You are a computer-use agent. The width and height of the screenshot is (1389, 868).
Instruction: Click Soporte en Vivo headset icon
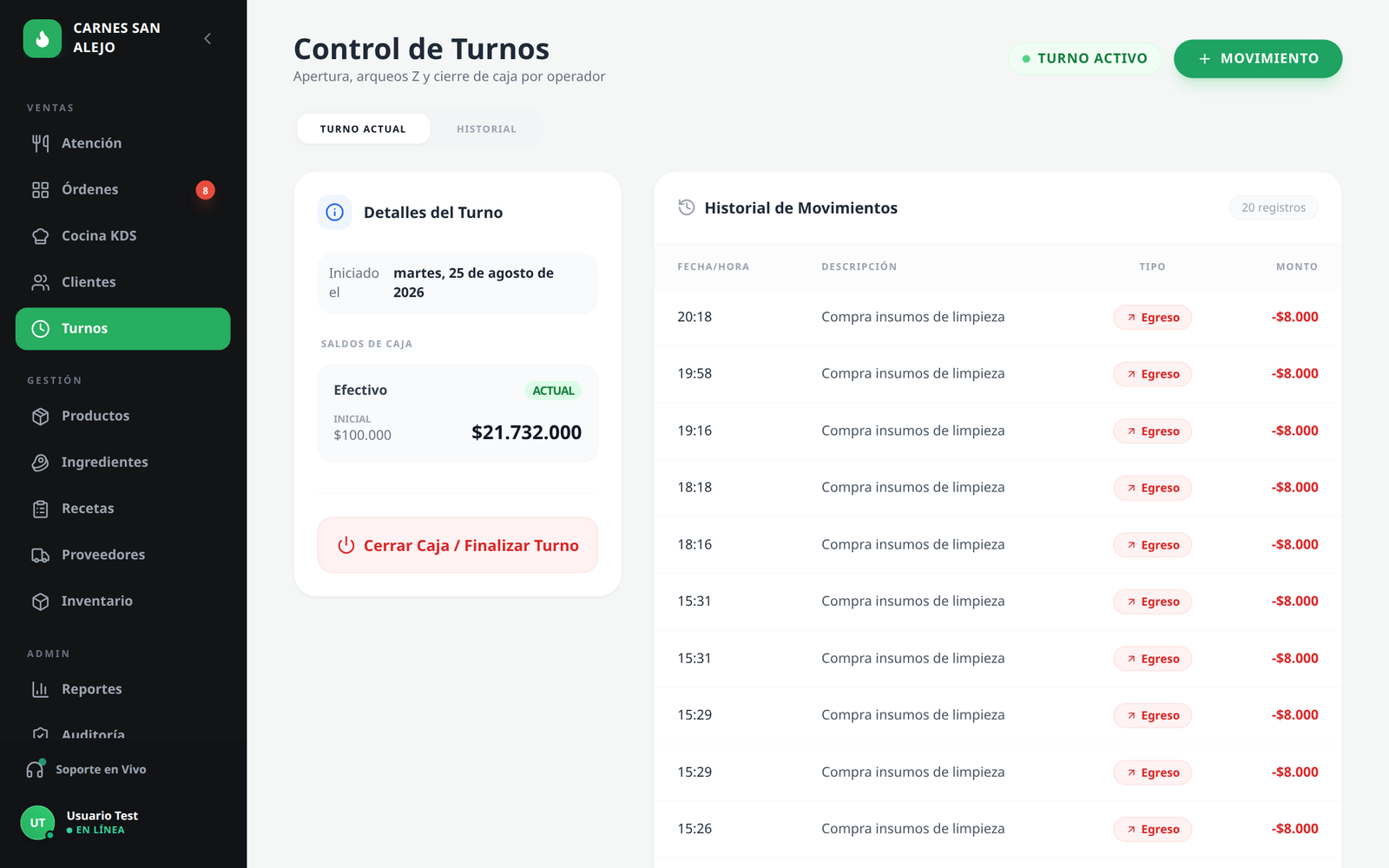tap(35, 769)
